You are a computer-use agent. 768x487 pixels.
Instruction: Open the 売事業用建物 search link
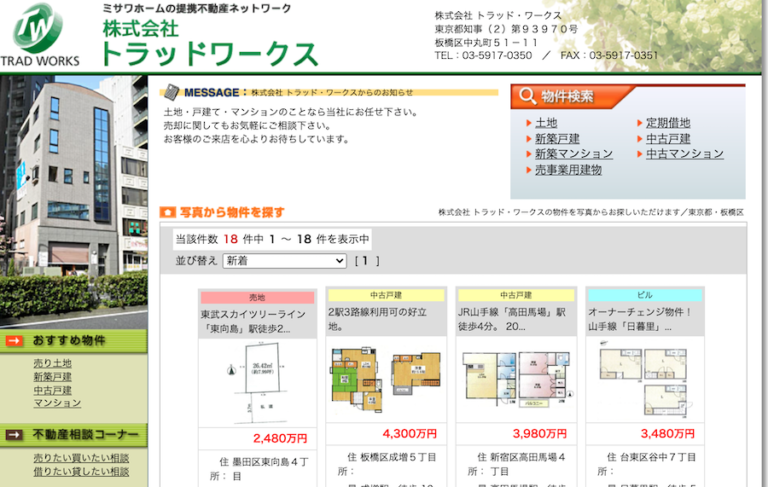tap(568, 170)
